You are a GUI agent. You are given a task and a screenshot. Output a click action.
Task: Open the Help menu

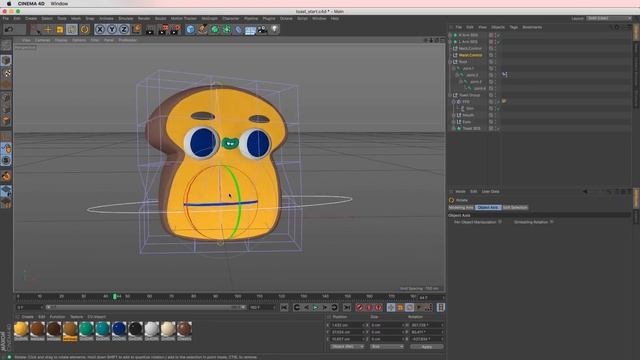pyautogui.click(x=335, y=18)
